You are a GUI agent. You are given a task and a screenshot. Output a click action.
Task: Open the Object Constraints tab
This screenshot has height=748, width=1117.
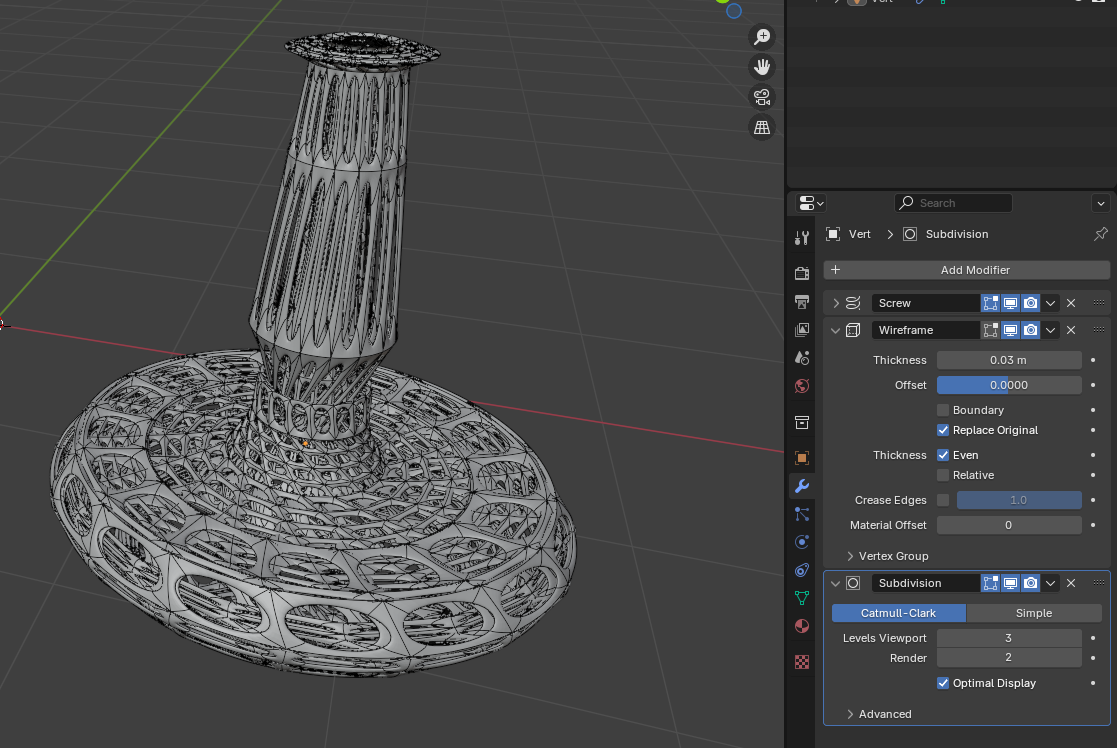pyautogui.click(x=802, y=570)
